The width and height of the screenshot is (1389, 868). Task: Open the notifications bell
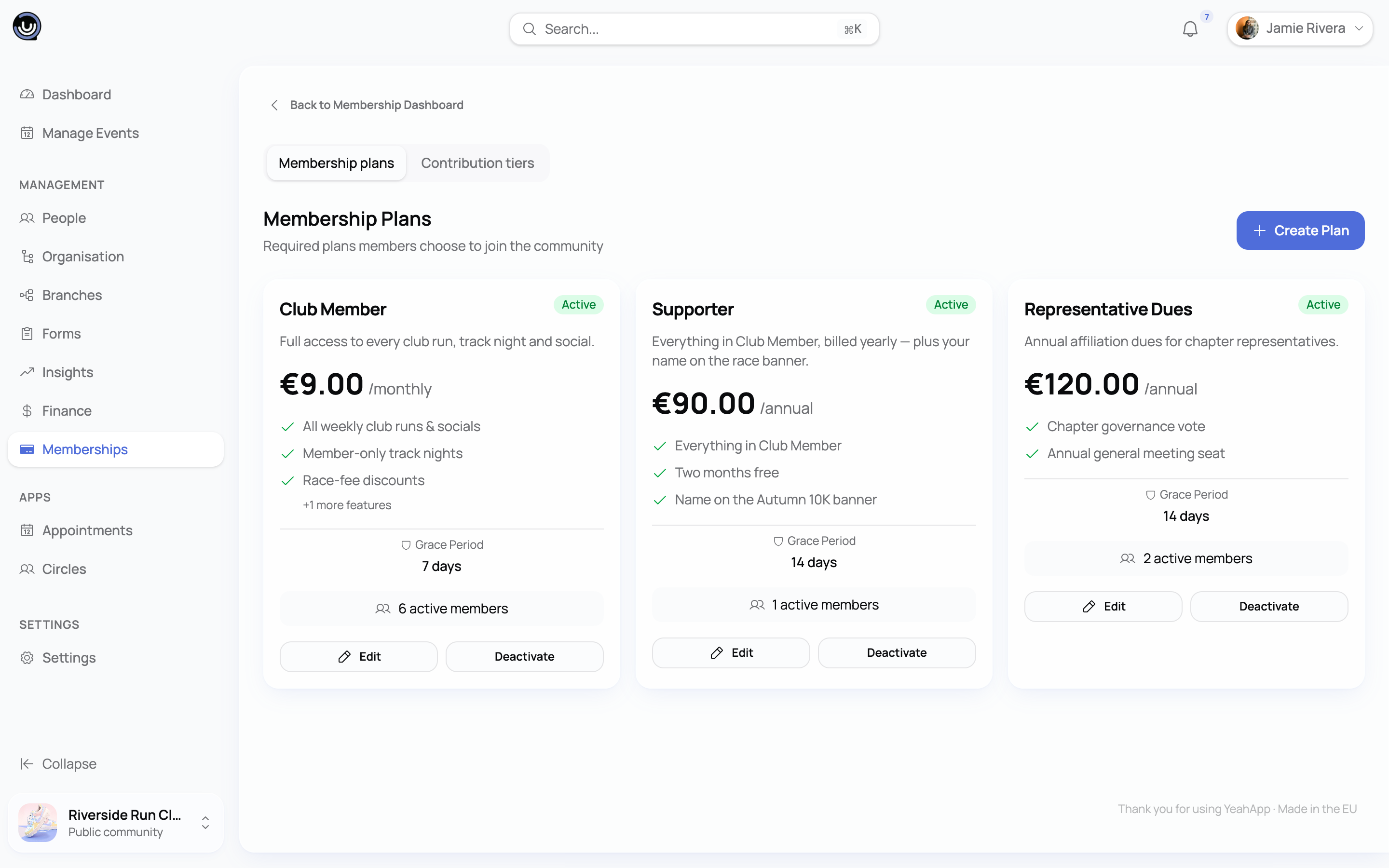click(1190, 29)
